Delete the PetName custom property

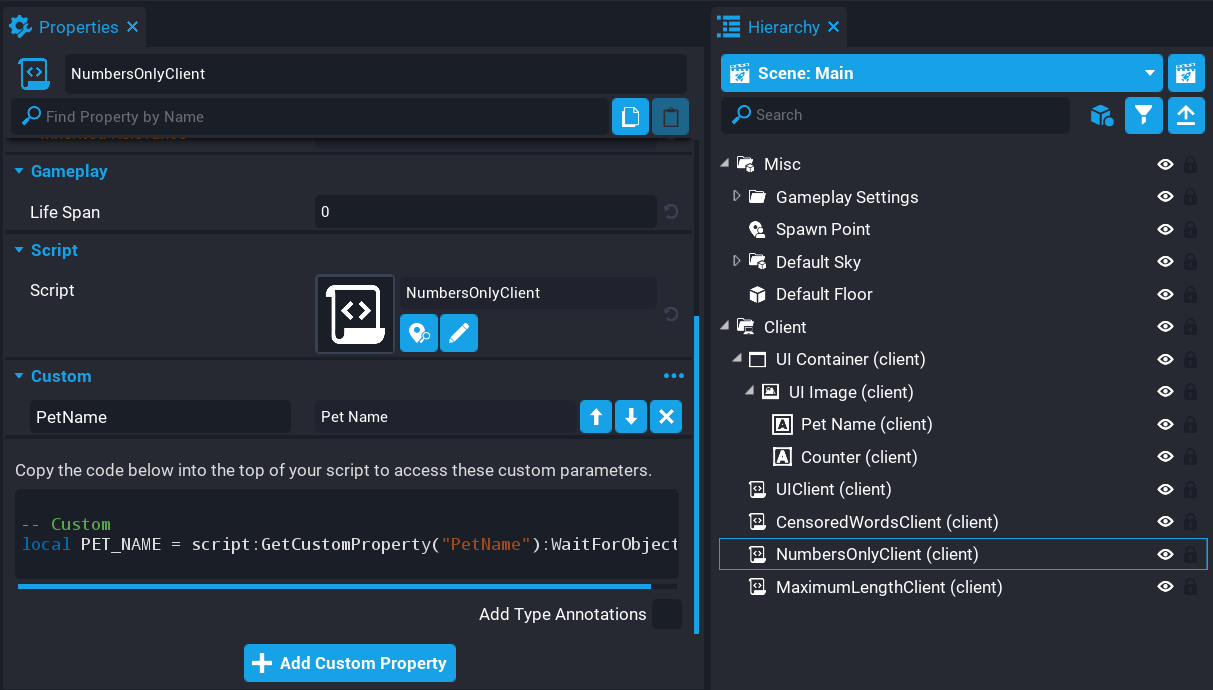tap(665, 417)
